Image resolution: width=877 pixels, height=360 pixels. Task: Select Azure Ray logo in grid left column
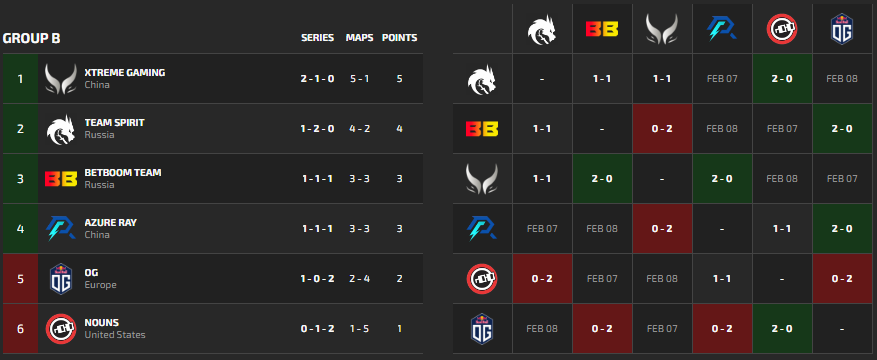click(482, 229)
